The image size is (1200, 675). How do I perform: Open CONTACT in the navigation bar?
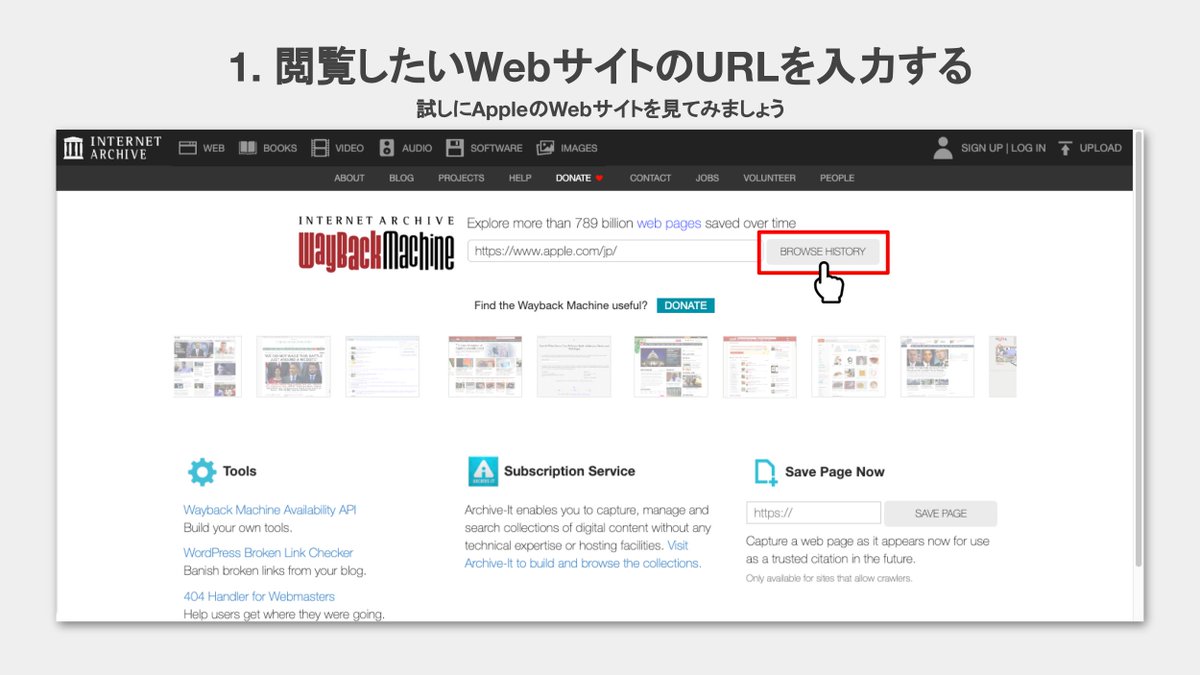pyautogui.click(x=650, y=178)
